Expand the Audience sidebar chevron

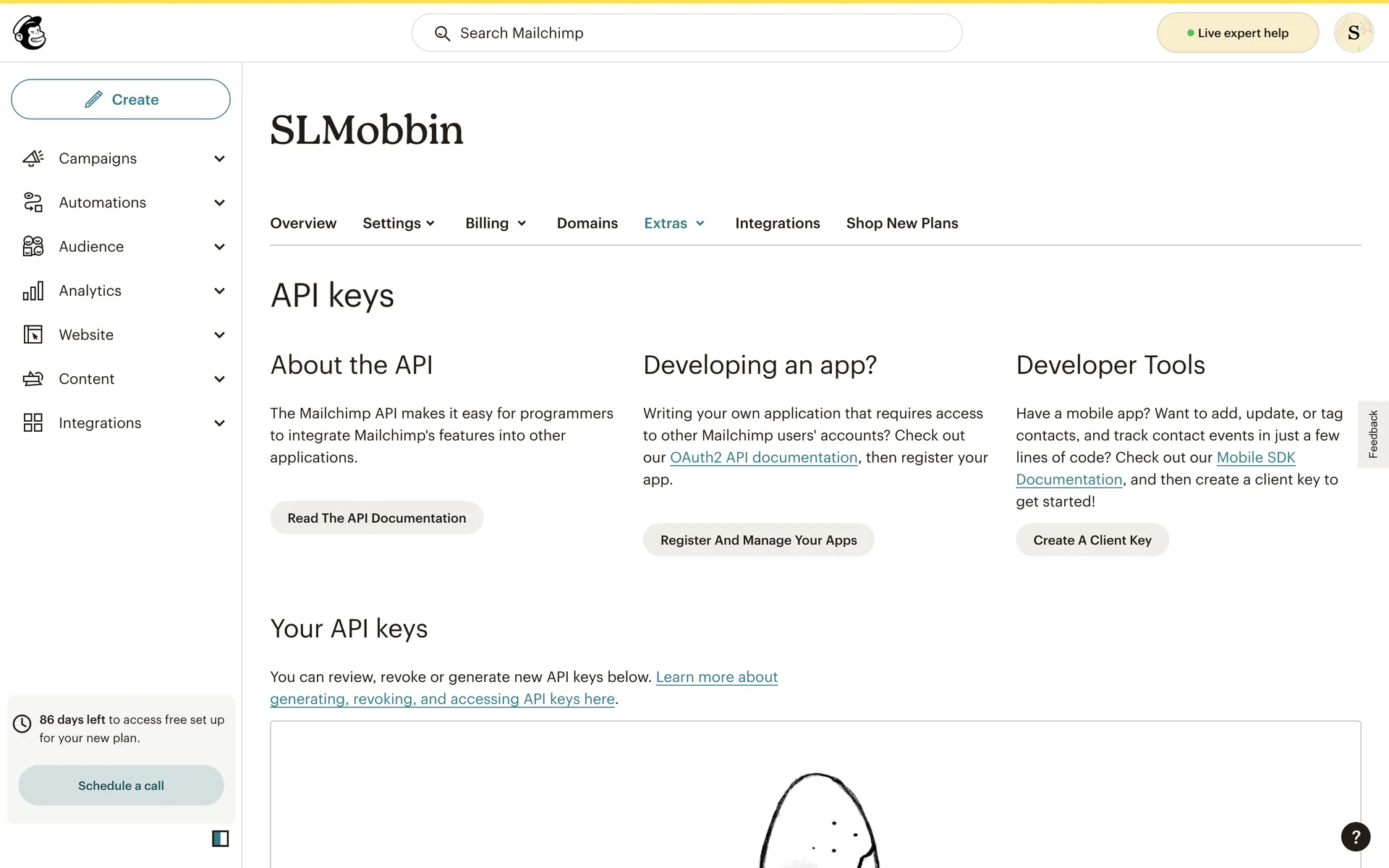[x=219, y=247]
